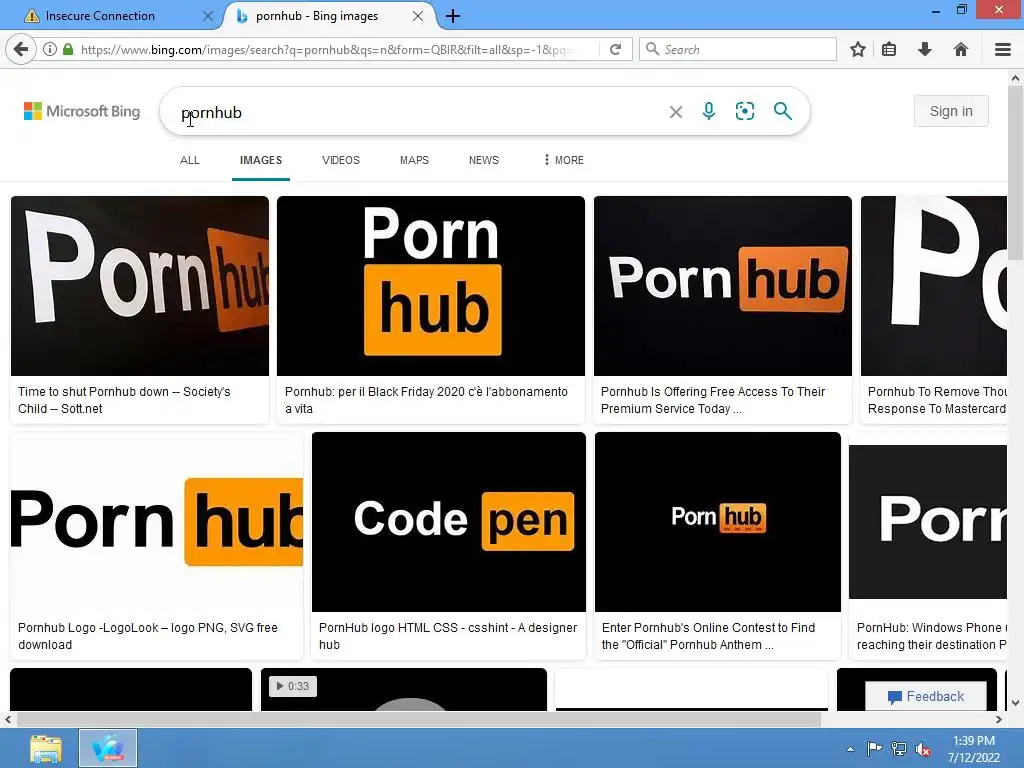The width and height of the screenshot is (1024, 768).
Task: Open the stacked orange hub logo thumbnail
Action: pyautogui.click(x=431, y=286)
